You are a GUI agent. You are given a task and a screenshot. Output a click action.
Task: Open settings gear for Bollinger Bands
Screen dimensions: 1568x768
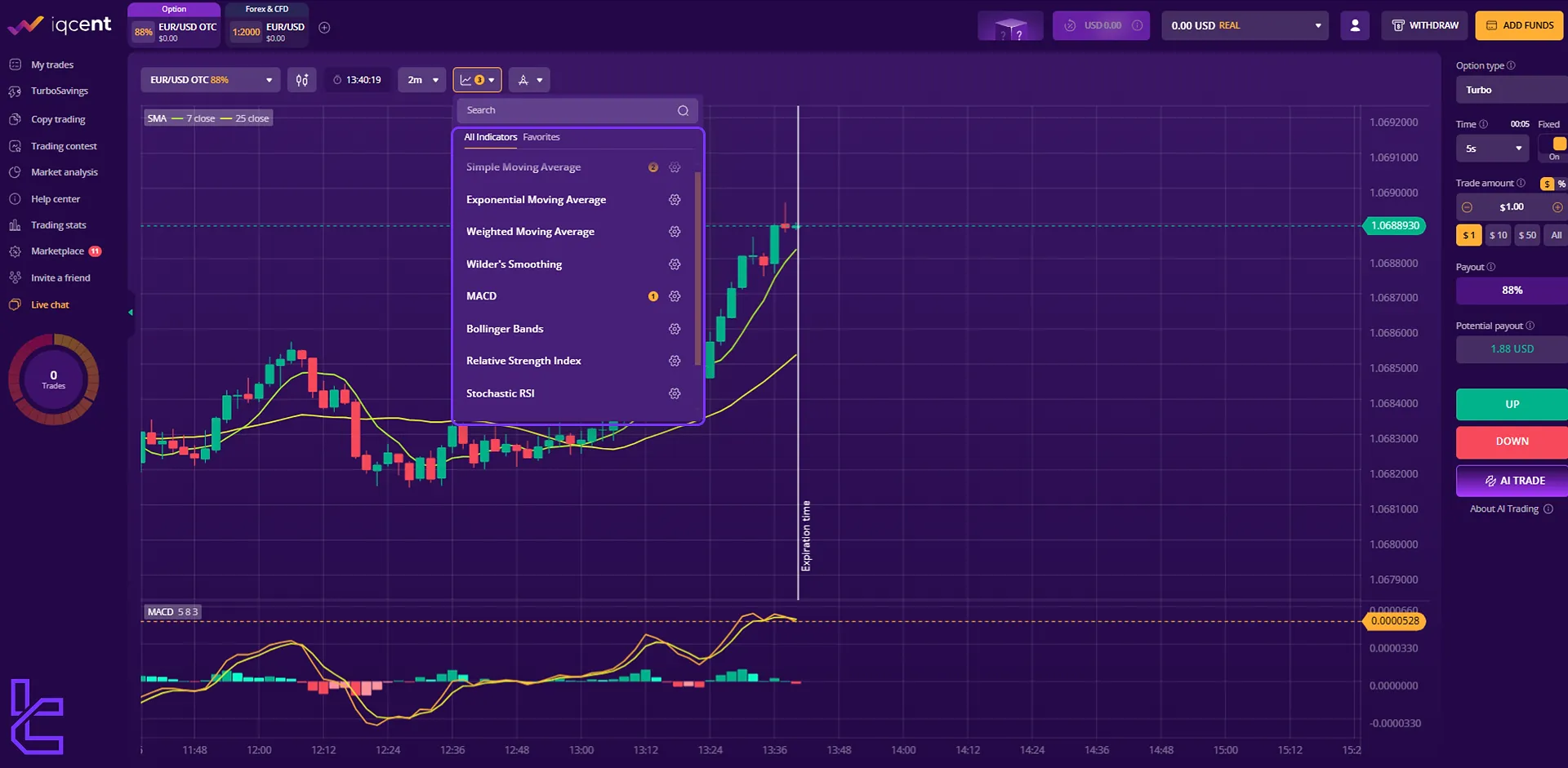point(675,329)
